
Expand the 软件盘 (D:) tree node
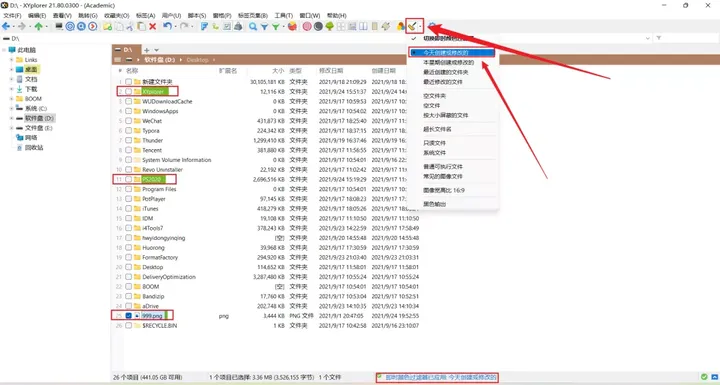[11, 119]
